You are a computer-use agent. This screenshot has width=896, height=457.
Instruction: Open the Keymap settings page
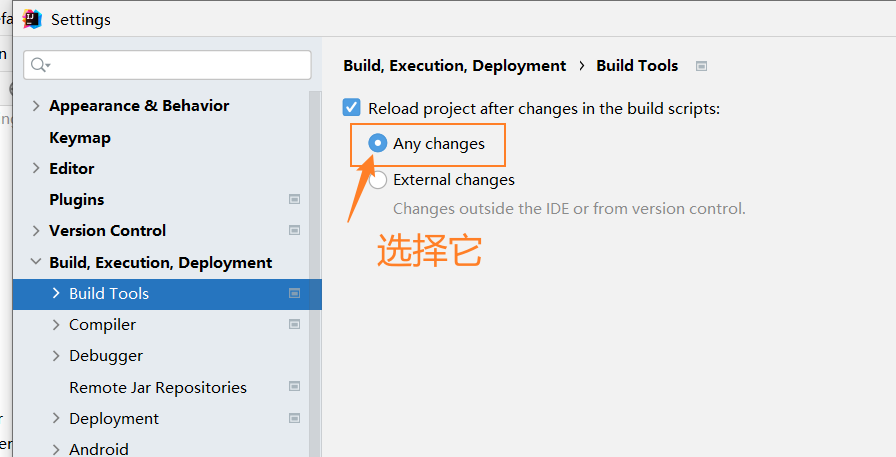click(80, 138)
